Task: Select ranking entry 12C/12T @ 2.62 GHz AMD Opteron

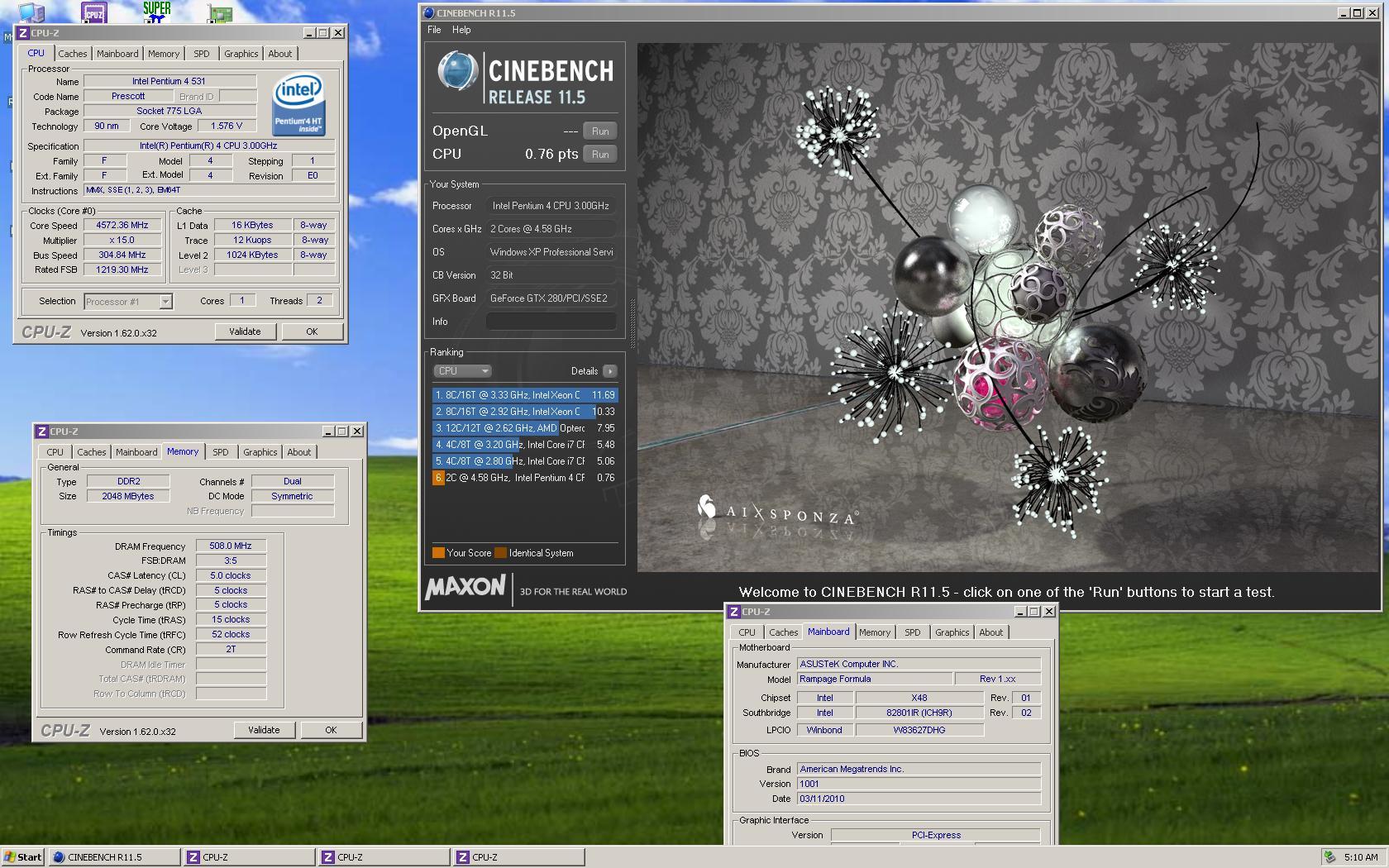Action: (x=525, y=428)
